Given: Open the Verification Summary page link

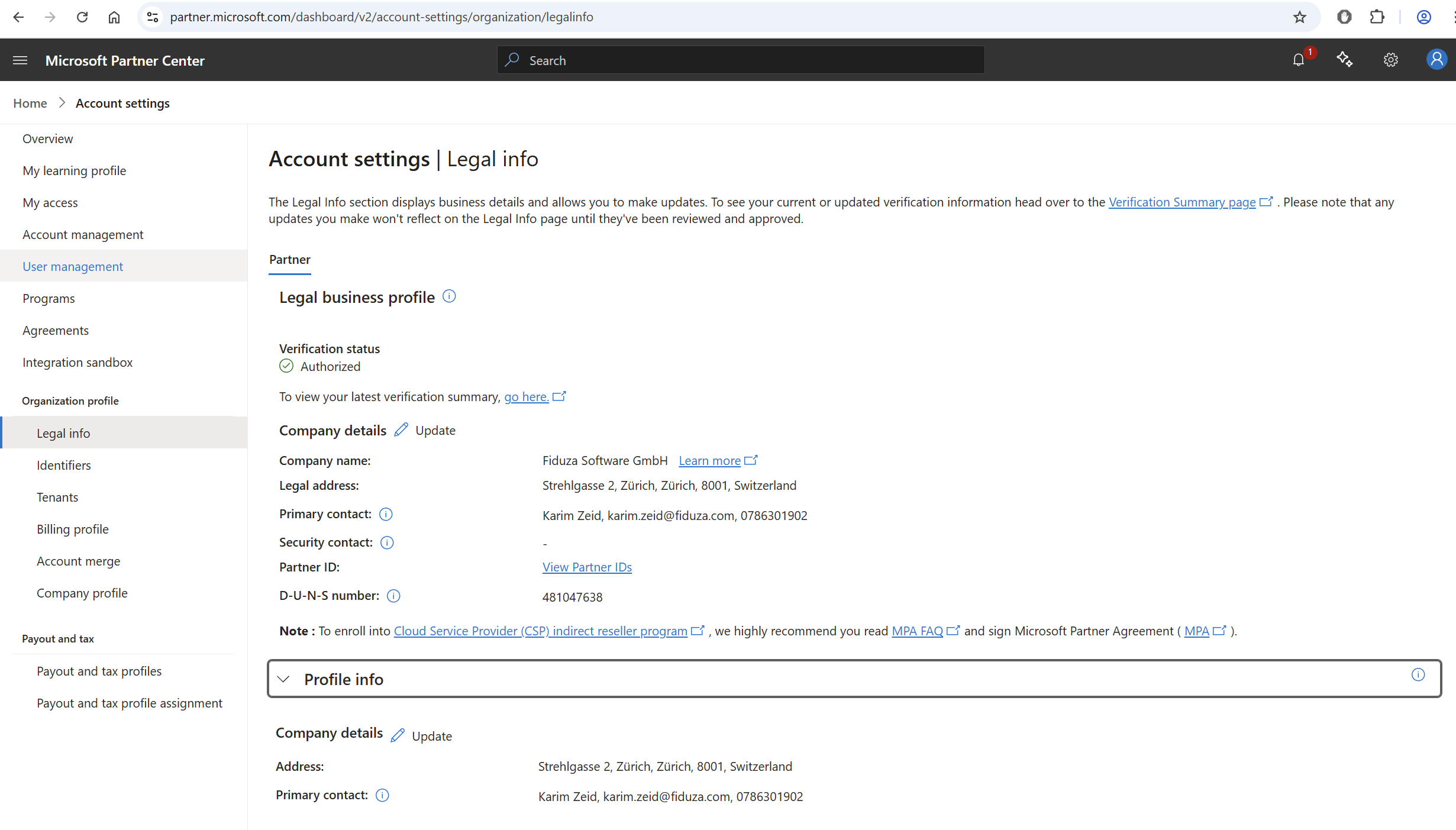Looking at the screenshot, I should 1181,202.
